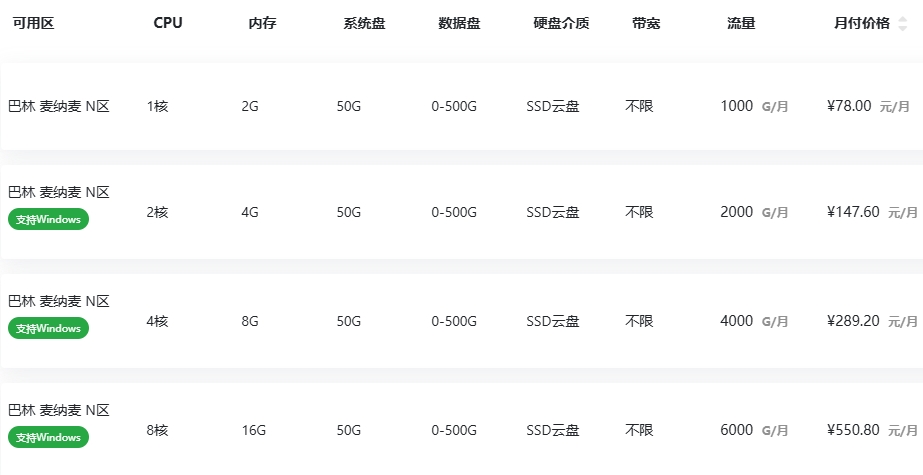Click the 6000 G/月 traffic value
This screenshot has width=923, height=475.
tap(754, 430)
